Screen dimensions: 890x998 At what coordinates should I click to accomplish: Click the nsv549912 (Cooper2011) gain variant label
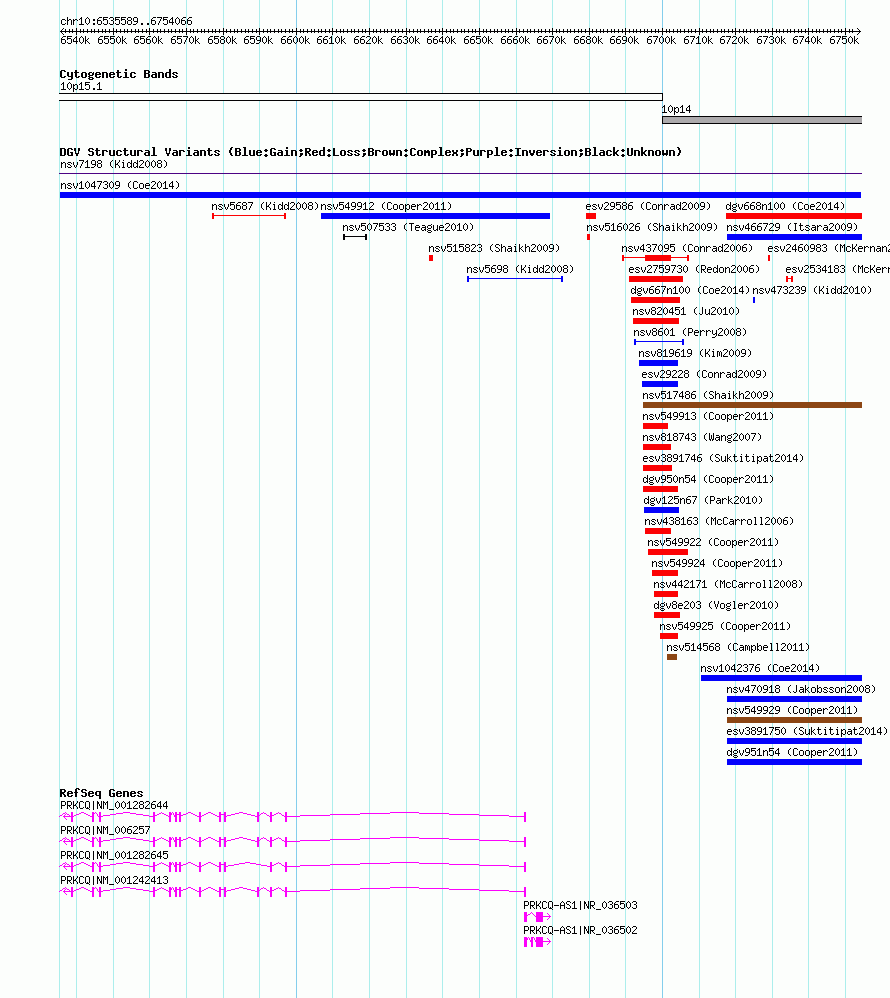[386, 206]
